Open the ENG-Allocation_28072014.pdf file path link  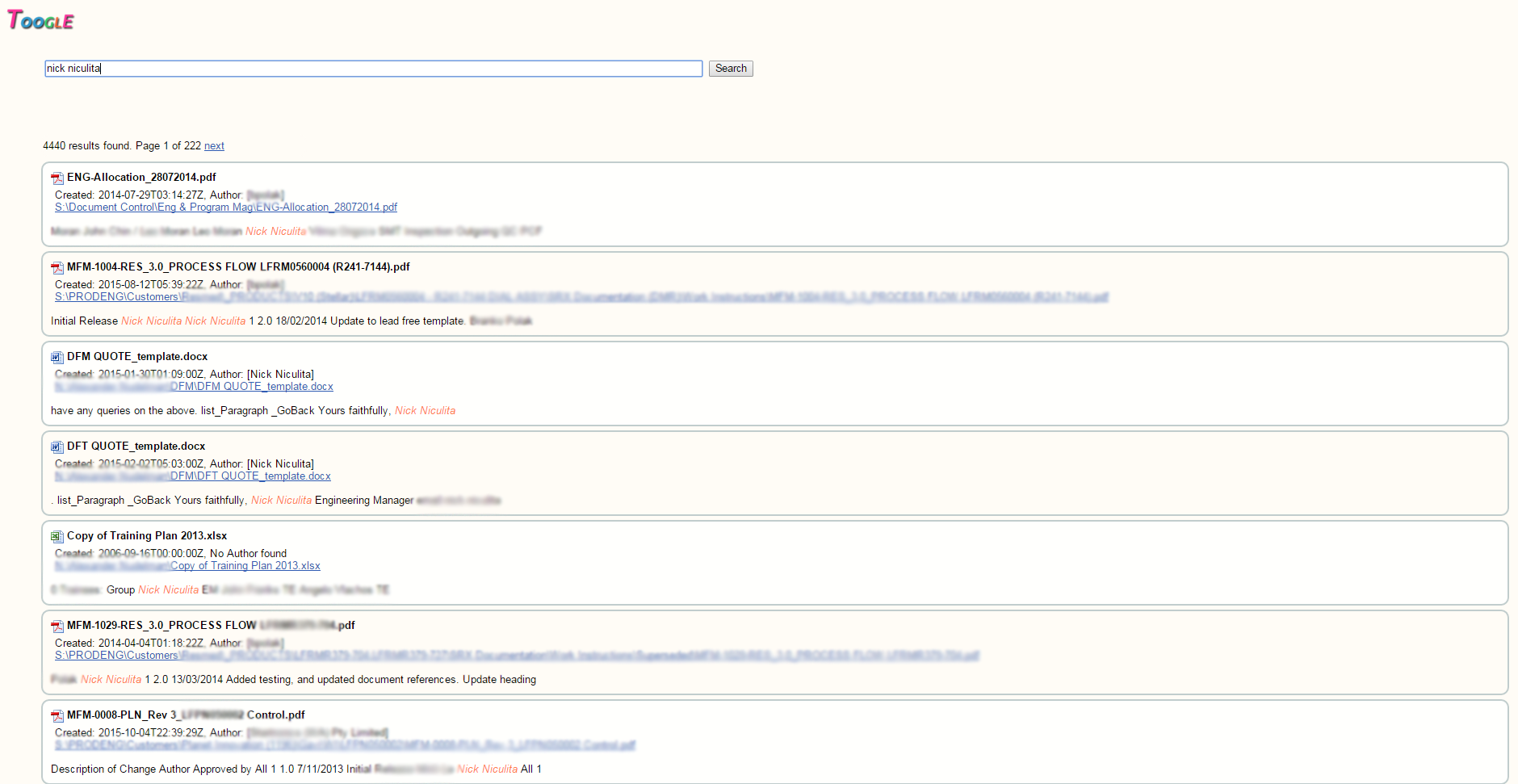(226, 207)
